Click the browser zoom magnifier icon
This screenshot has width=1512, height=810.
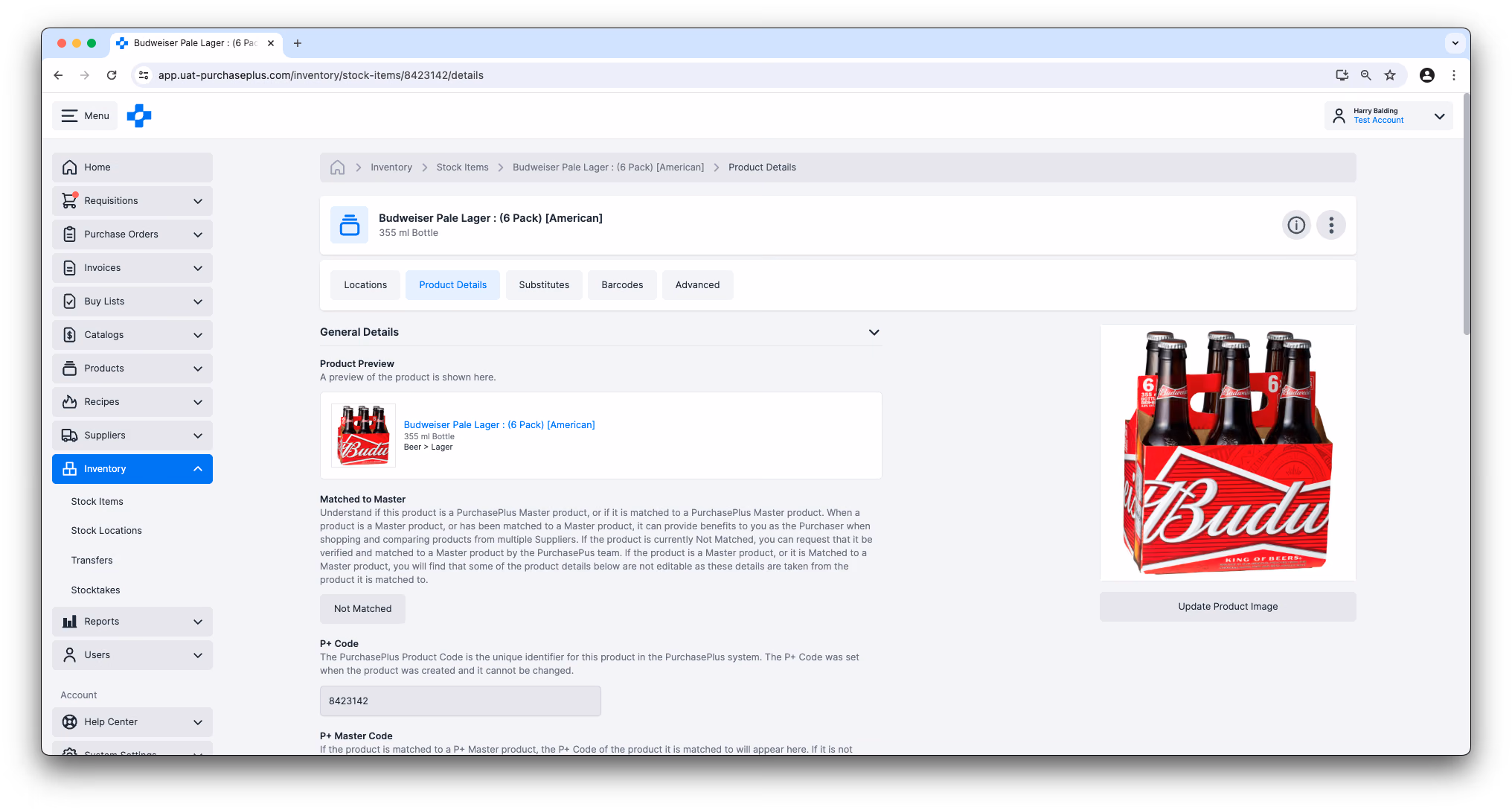click(x=1366, y=75)
